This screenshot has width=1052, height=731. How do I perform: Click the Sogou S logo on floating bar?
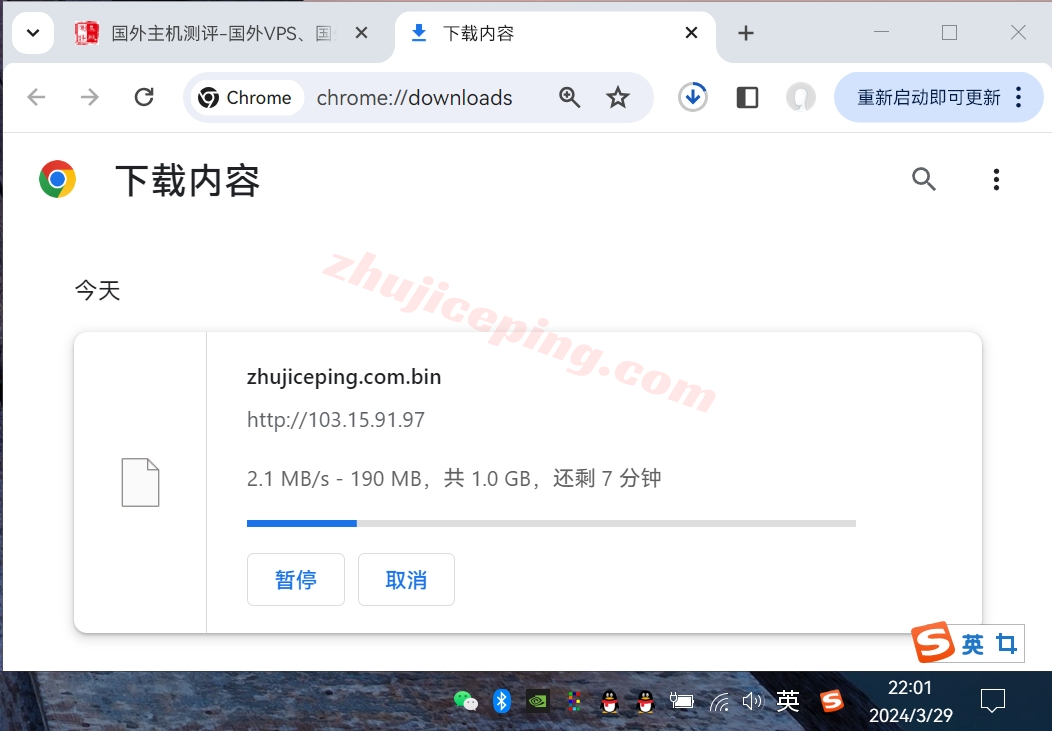coord(933,642)
